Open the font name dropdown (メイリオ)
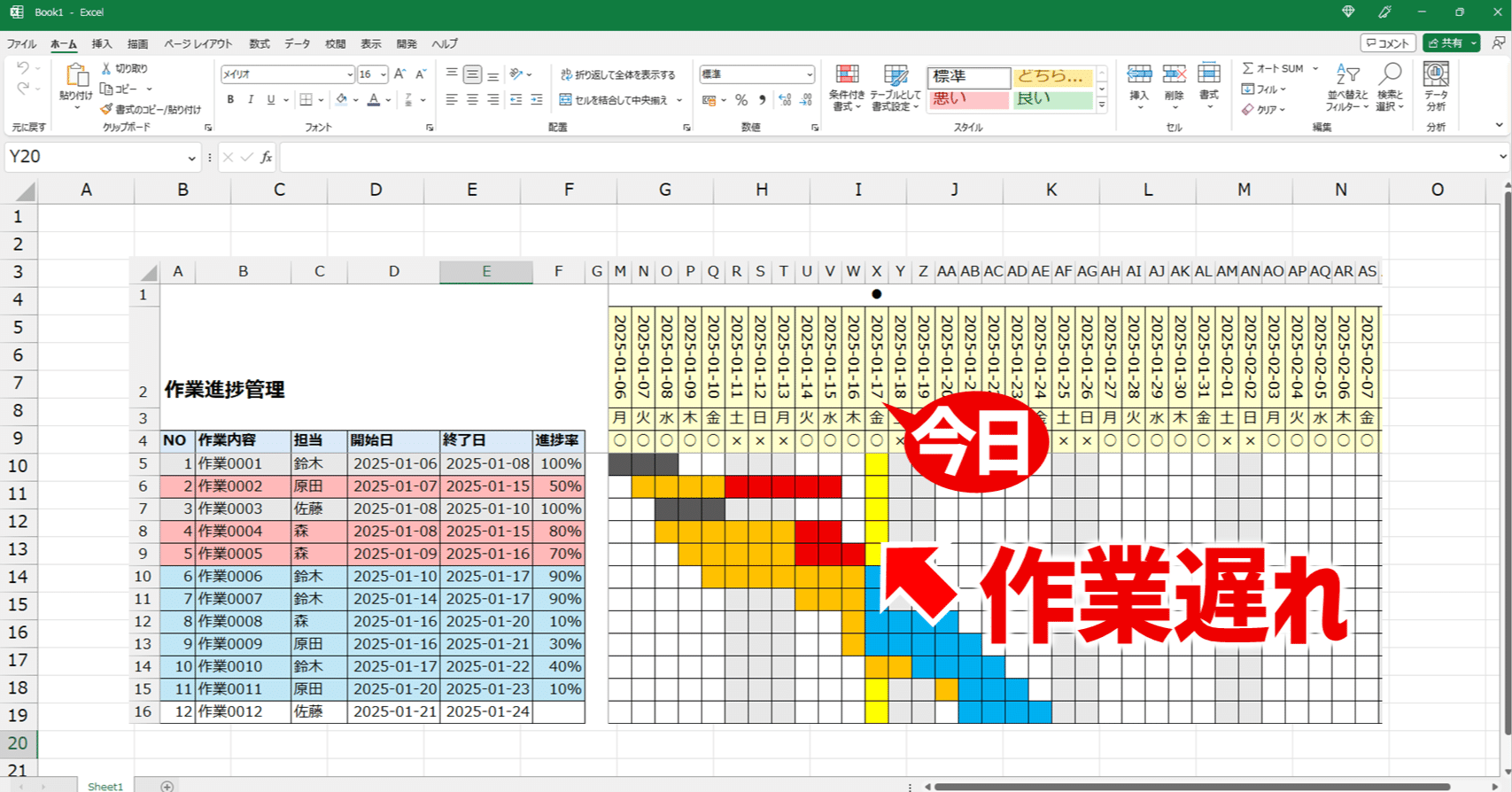 (349, 74)
